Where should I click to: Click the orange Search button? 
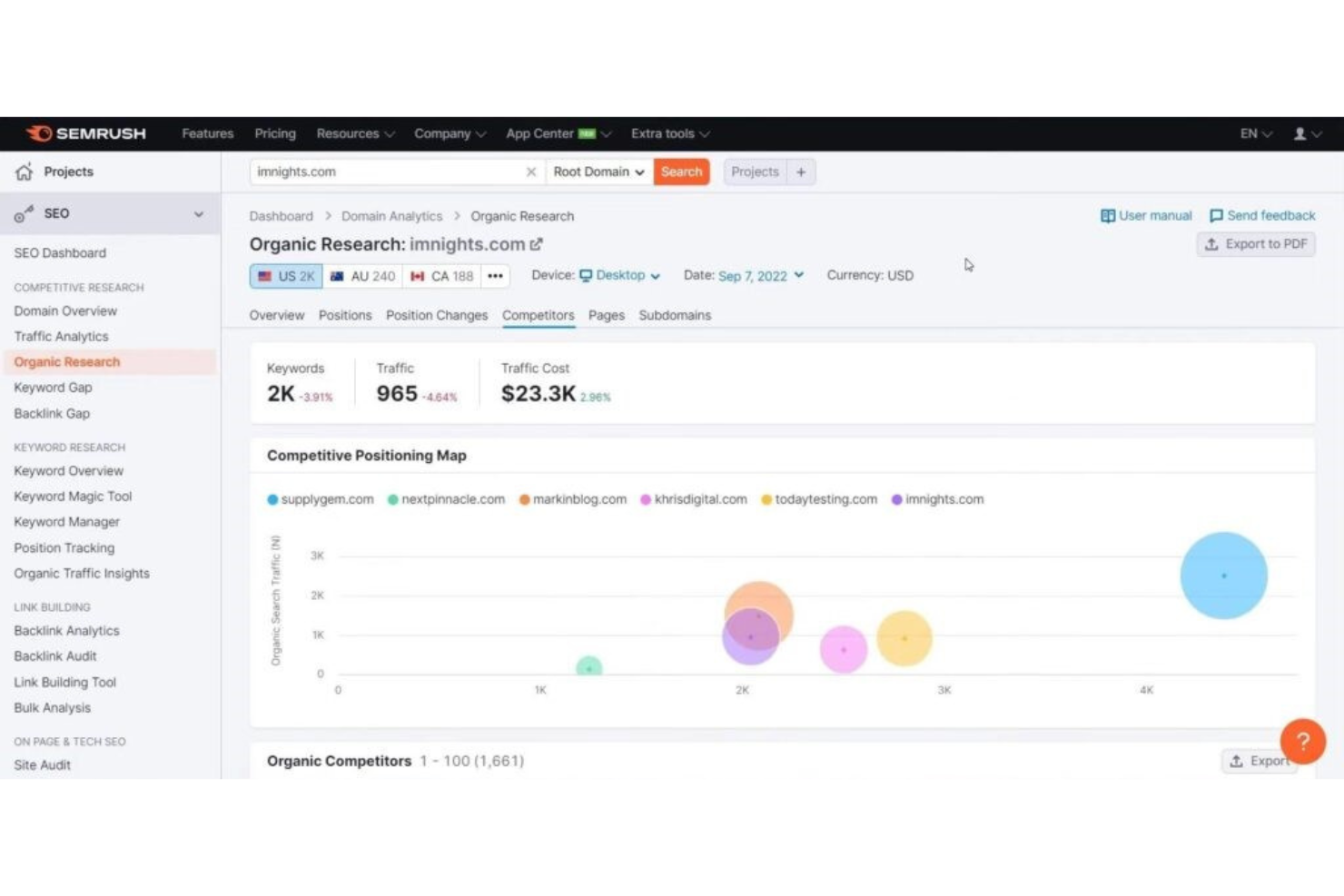pyautogui.click(x=681, y=172)
